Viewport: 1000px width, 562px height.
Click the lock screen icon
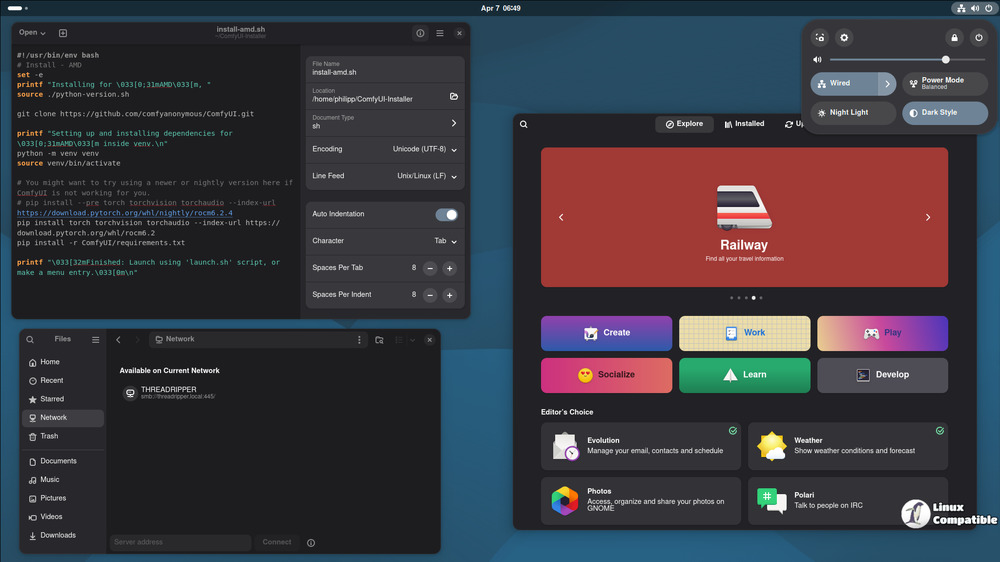954,38
